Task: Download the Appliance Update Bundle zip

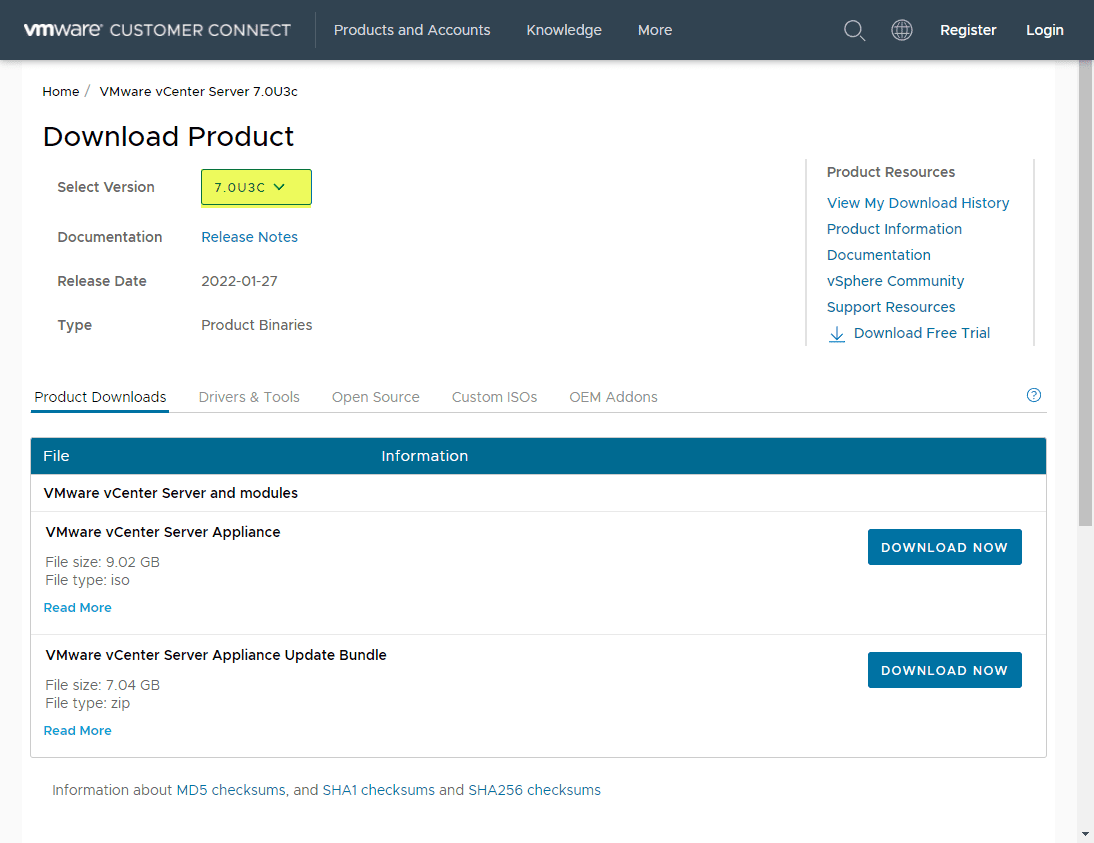Action: click(x=944, y=670)
